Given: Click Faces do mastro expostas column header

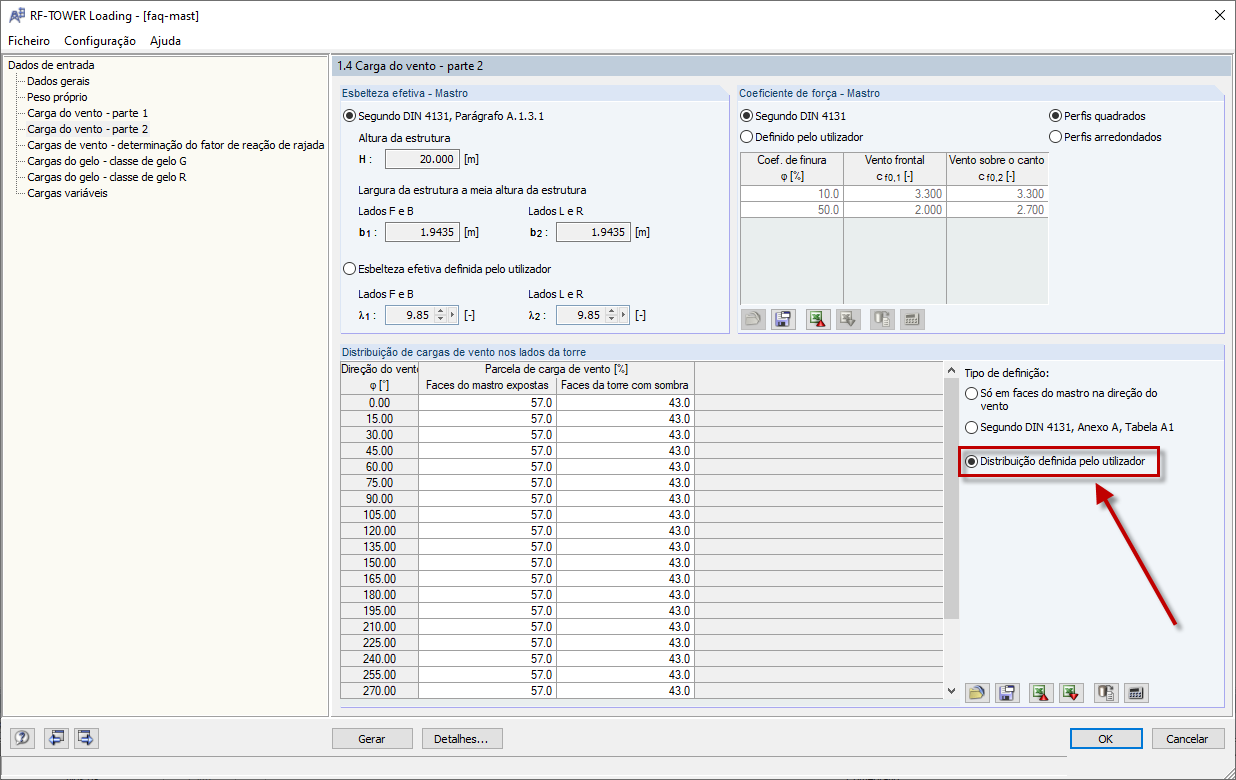Looking at the screenshot, I should coord(487,385).
